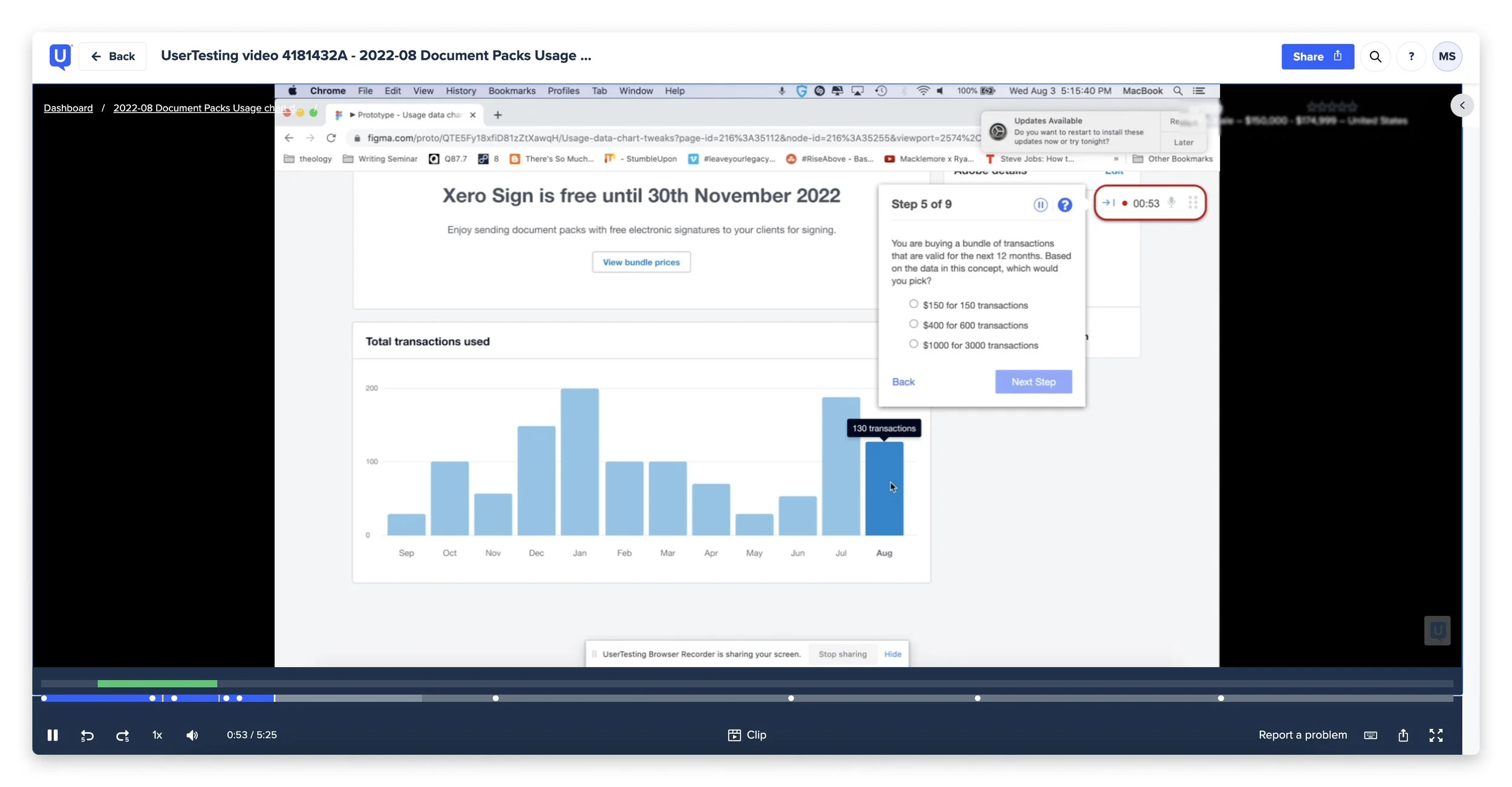
Task: Open the MS user avatar menu
Action: 1447,56
